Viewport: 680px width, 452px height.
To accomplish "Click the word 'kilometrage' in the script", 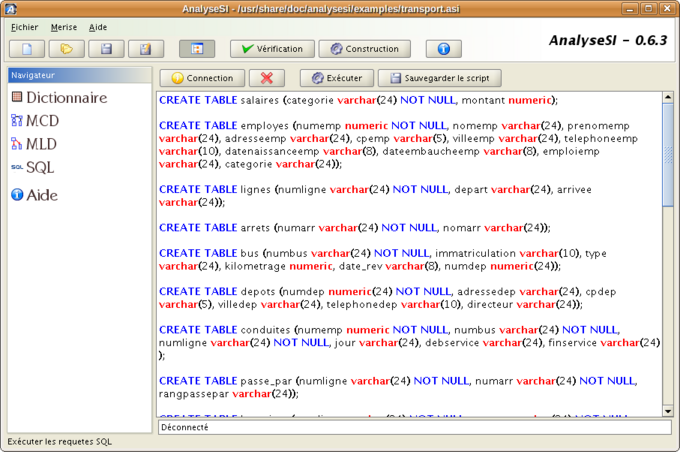I will point(255,266).
